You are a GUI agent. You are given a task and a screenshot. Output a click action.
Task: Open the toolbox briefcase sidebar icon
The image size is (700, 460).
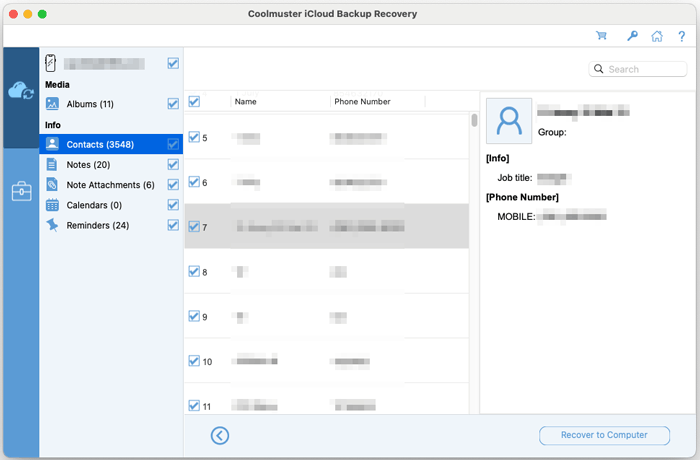point(21,191)
